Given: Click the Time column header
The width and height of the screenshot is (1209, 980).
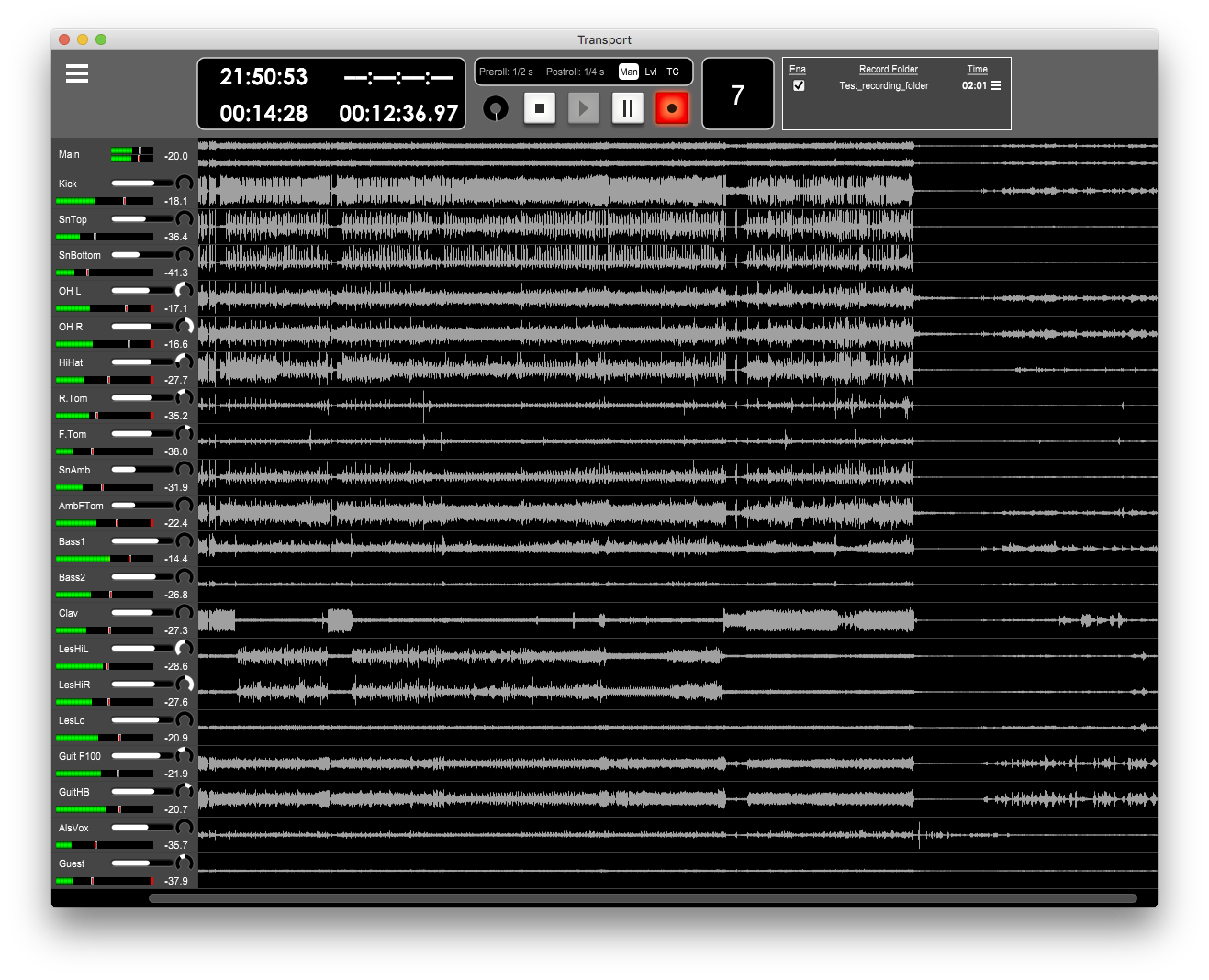Looking at the screenshot, I should pos(977,69).
